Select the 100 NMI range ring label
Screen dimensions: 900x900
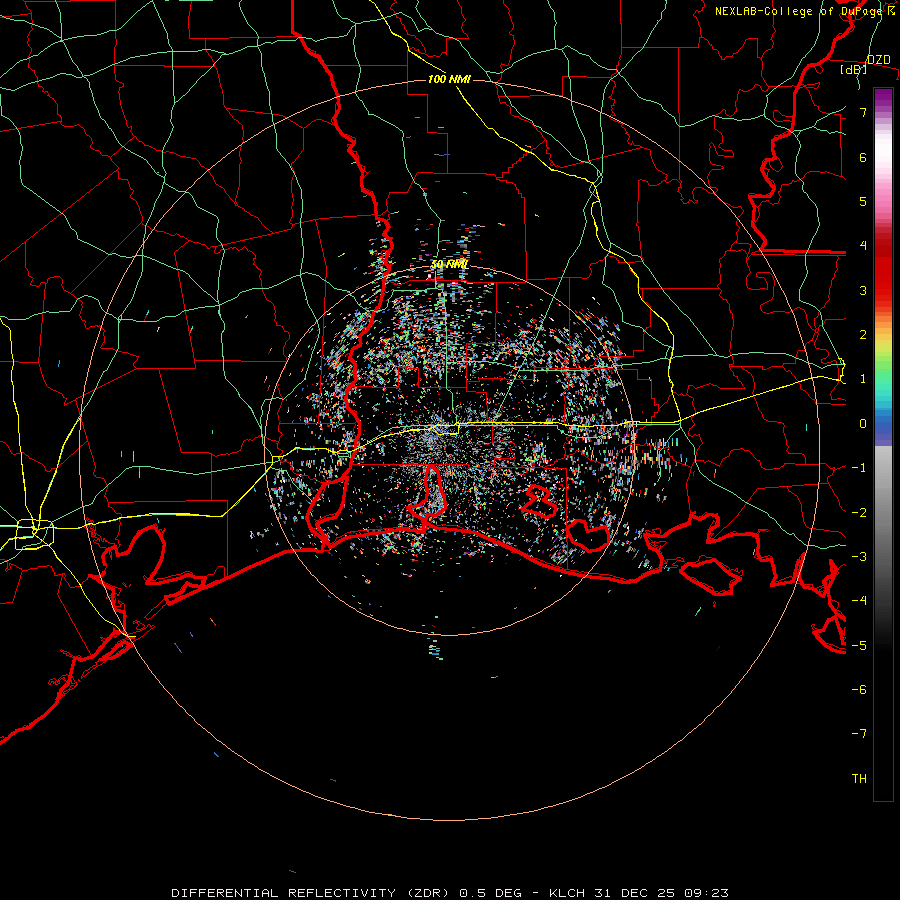(449, 79)
